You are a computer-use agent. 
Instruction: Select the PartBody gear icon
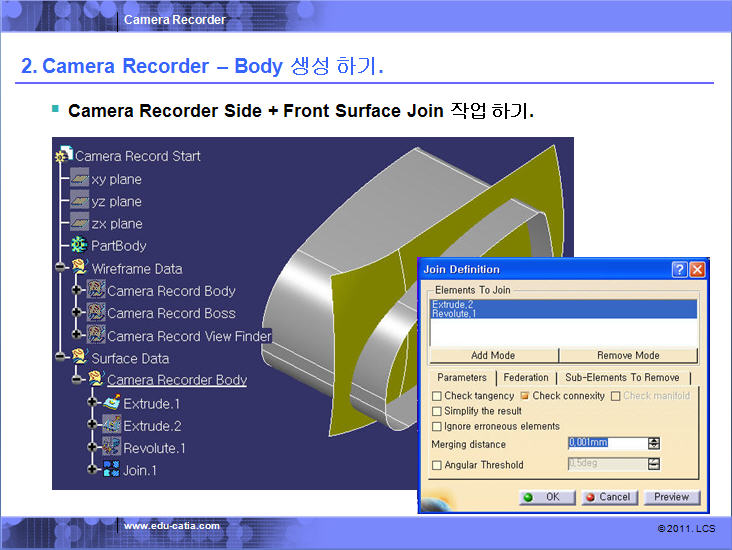point(79,245)
